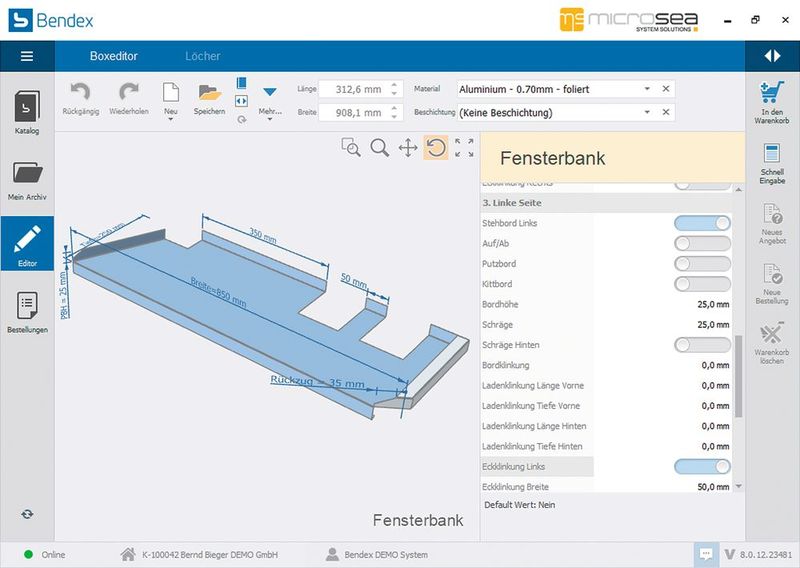Viewport: 800px width, 568px height.
Task: Open the Katalog sidebar section
Action: 27,112
